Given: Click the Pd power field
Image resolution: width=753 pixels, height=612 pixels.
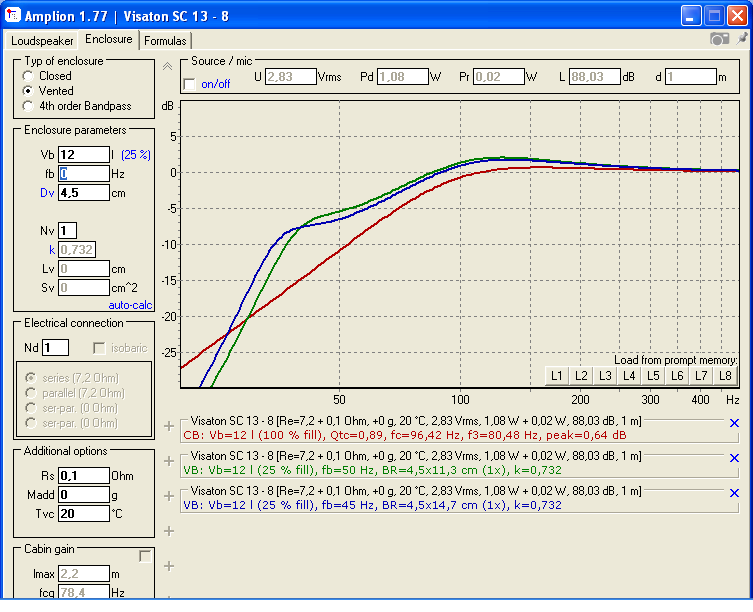Looking at the screenshot, I should point(402,76).
